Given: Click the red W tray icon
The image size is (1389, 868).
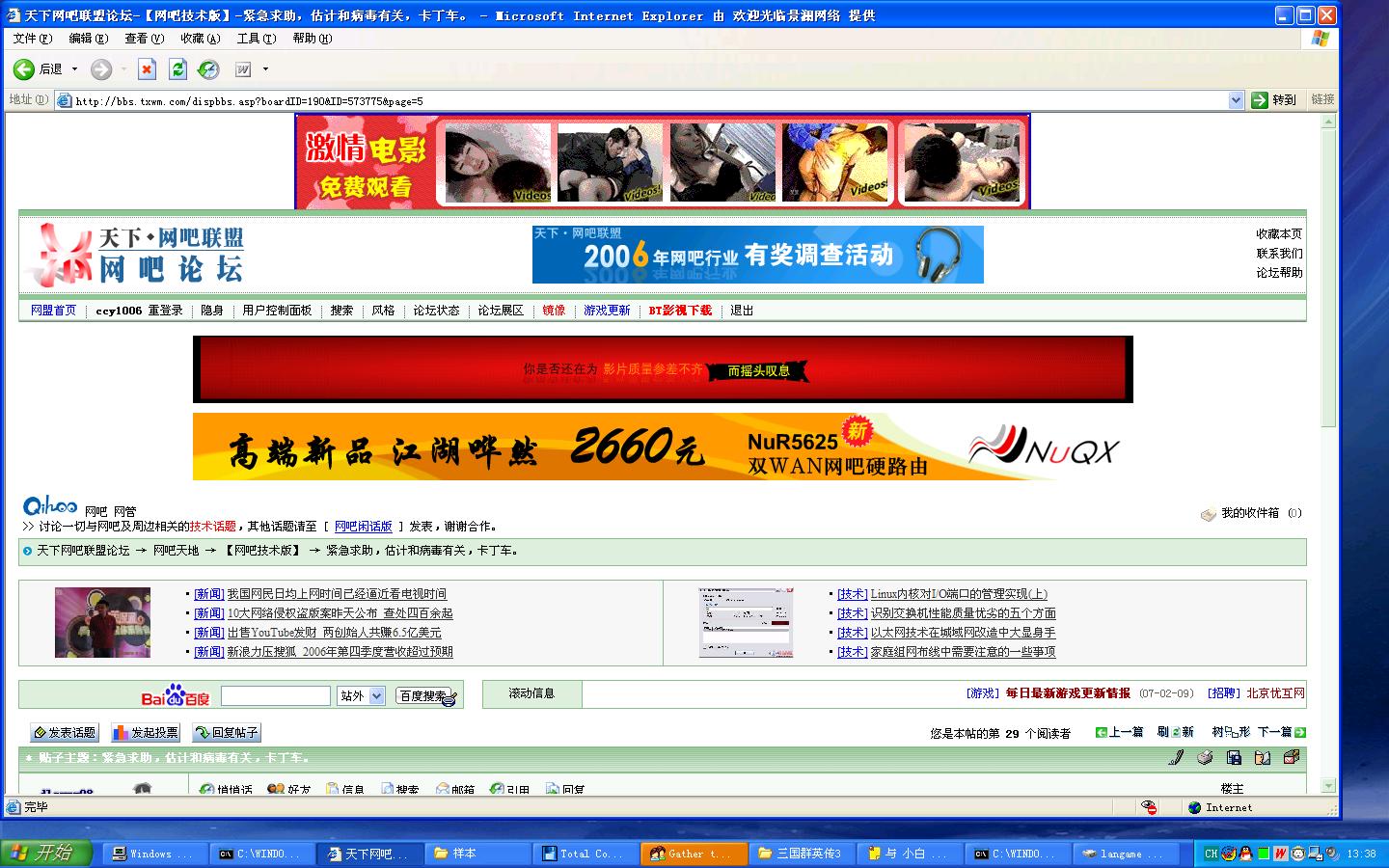Looking at the screenshot, I should tap(1280, 854).
